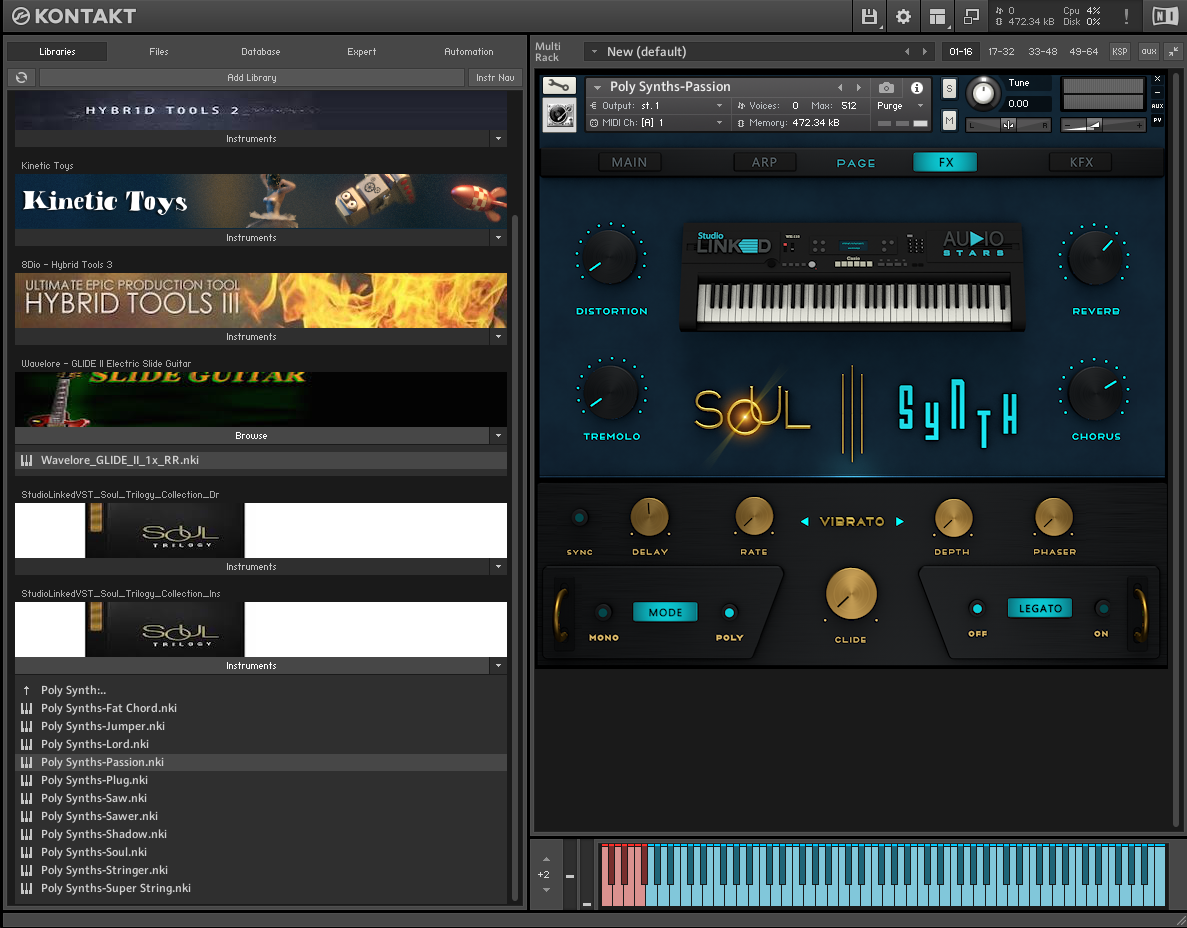Set Legato On LED

point(1102,608)
